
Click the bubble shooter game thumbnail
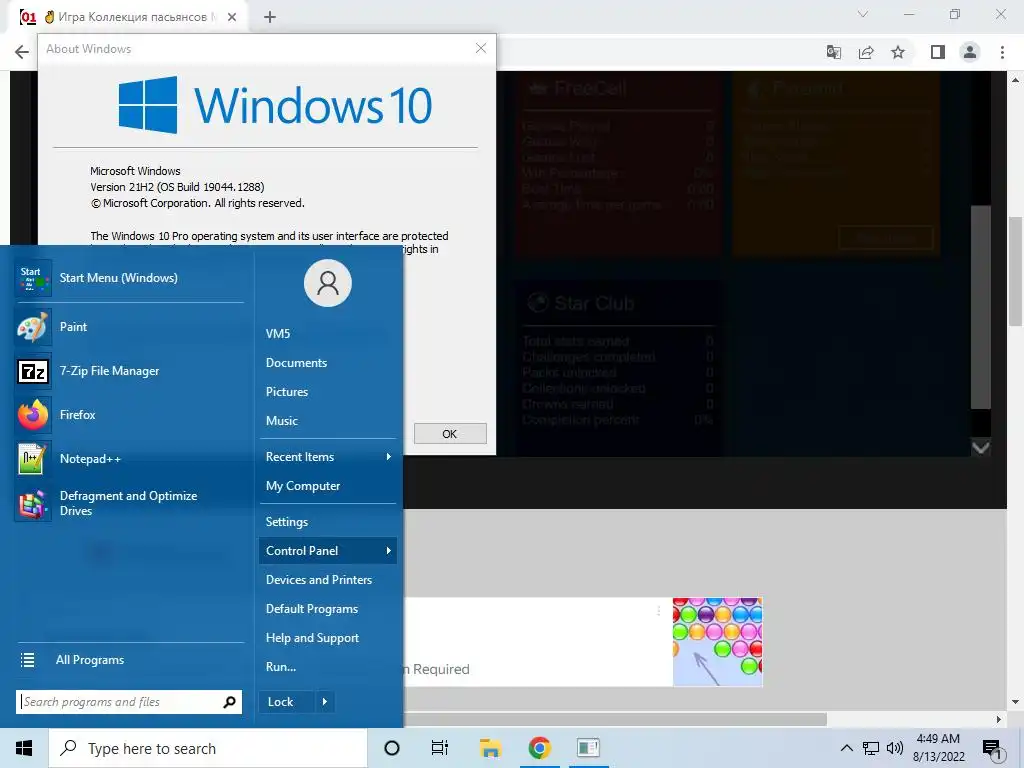718,642
